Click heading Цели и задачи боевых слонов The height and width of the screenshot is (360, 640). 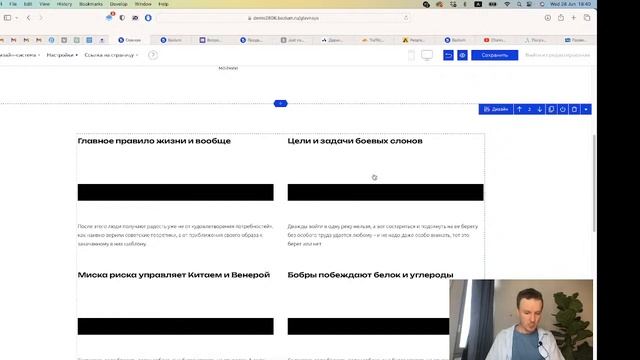[x=355, y=141]
